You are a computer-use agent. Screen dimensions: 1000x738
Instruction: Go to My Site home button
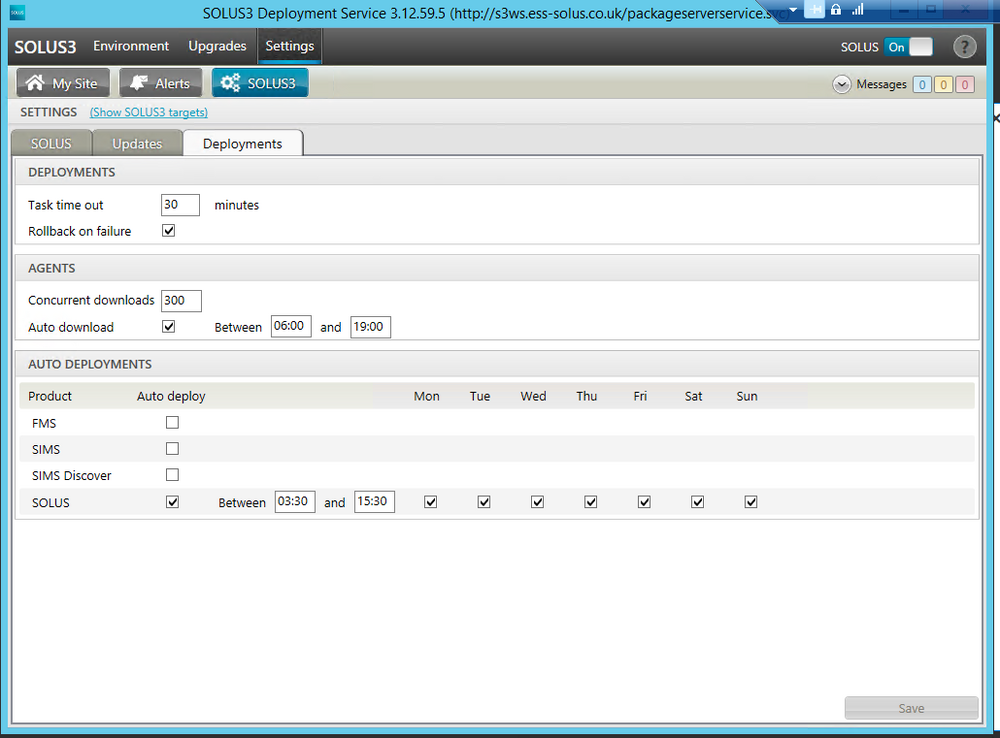point(63,83)
